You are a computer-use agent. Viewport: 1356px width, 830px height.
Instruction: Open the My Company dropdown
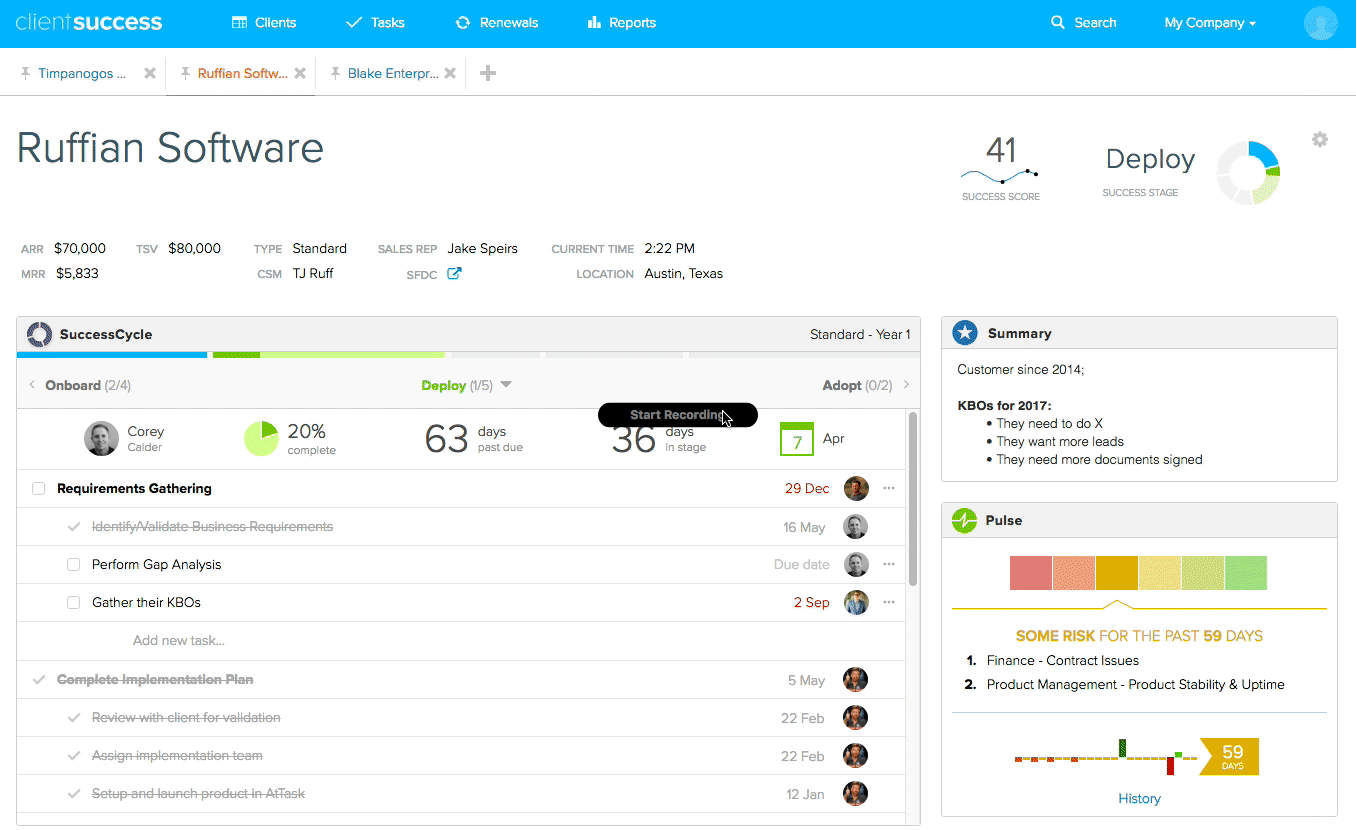pyautogui.click(x=1210, y=23)
